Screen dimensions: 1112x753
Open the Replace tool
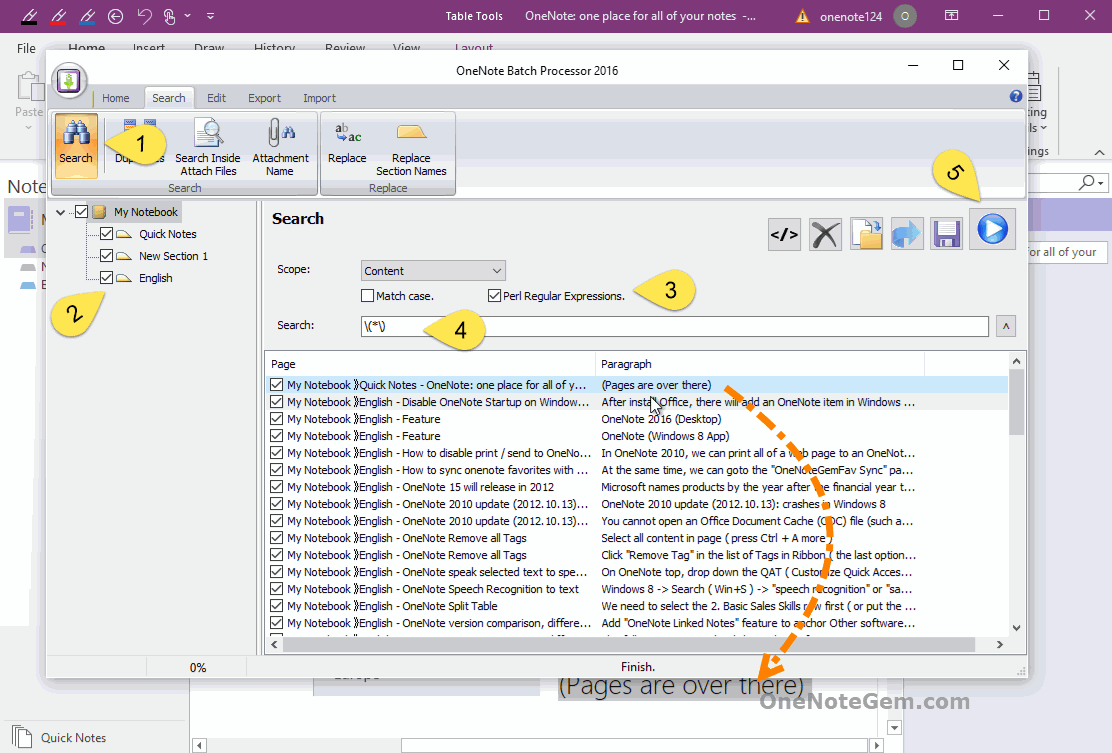[347, 142]
